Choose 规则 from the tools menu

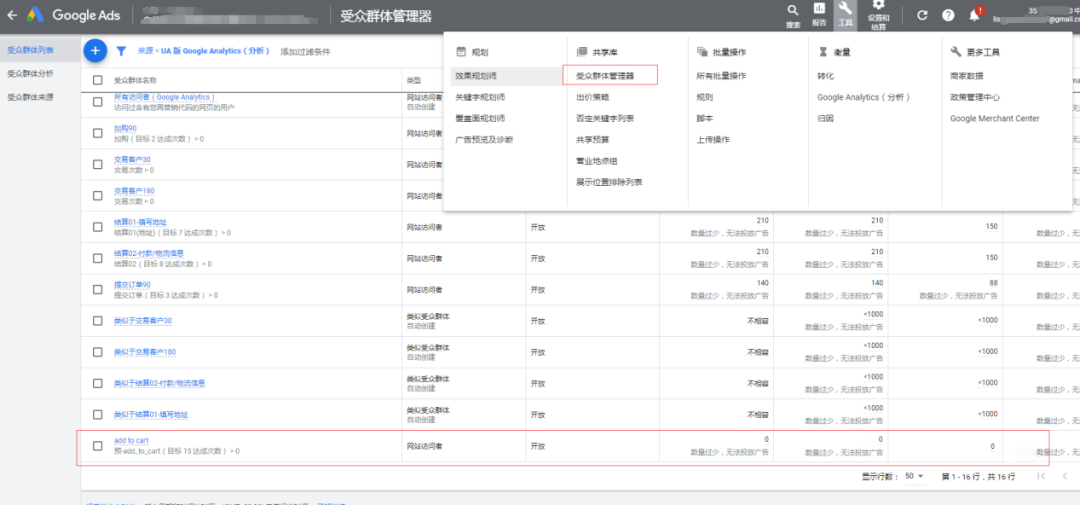[705, 97]
